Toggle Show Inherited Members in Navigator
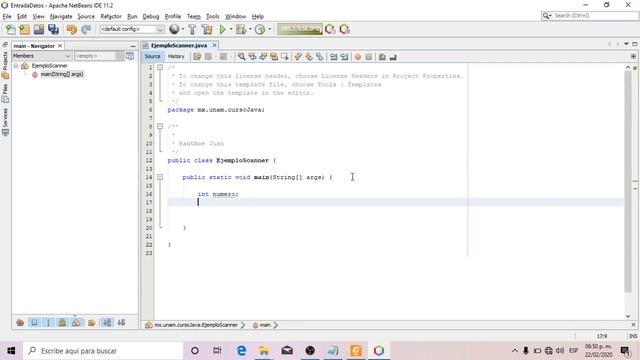Screen dimensions: 640x360 point(20,322)
